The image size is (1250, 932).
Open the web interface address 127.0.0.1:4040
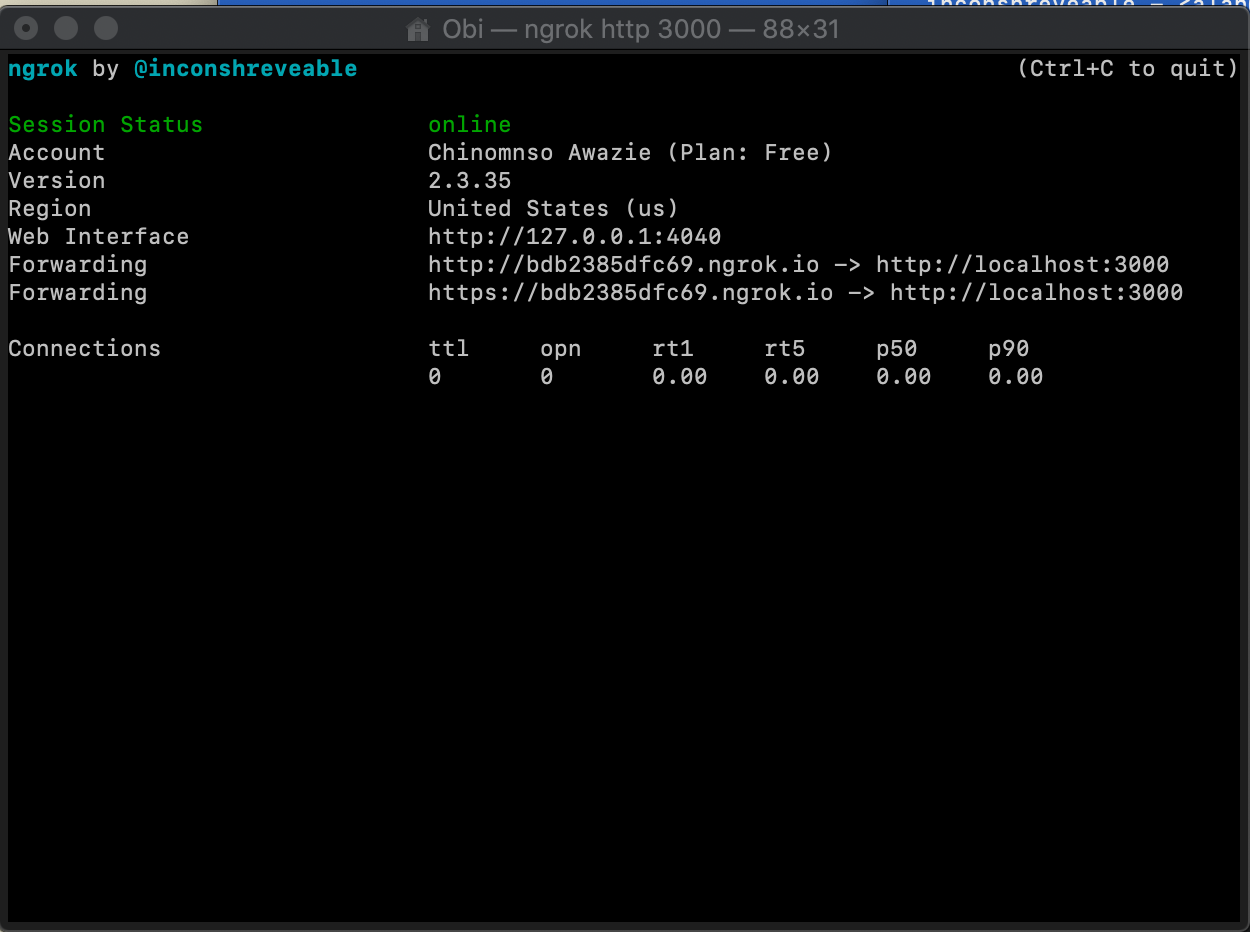(573, 236)
